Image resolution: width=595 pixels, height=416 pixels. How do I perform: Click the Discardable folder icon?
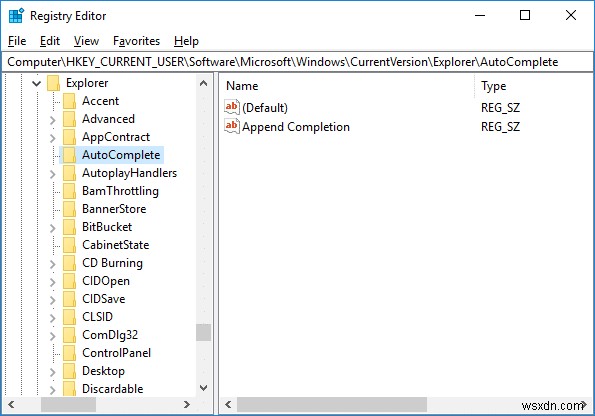pyautogui.click(x=69, y=389)
